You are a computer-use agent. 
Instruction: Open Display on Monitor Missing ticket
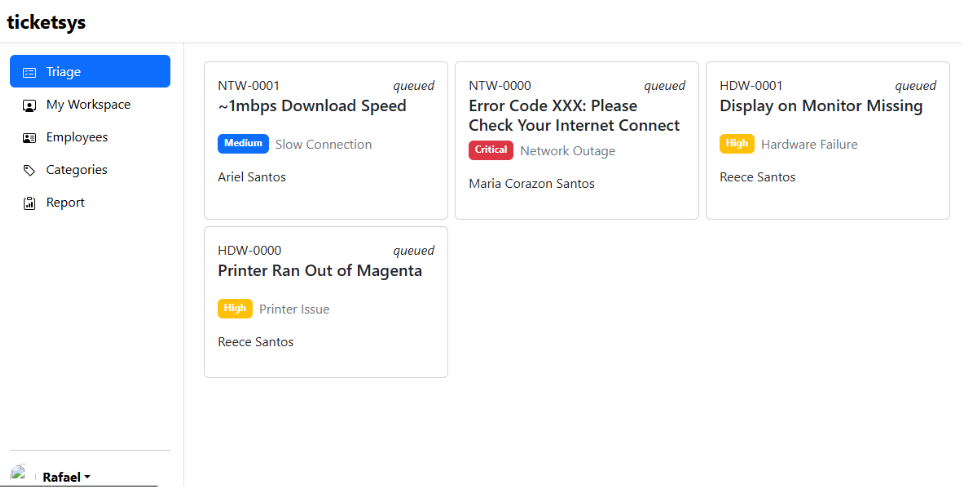pyautogui.click(x=821, y=106)
